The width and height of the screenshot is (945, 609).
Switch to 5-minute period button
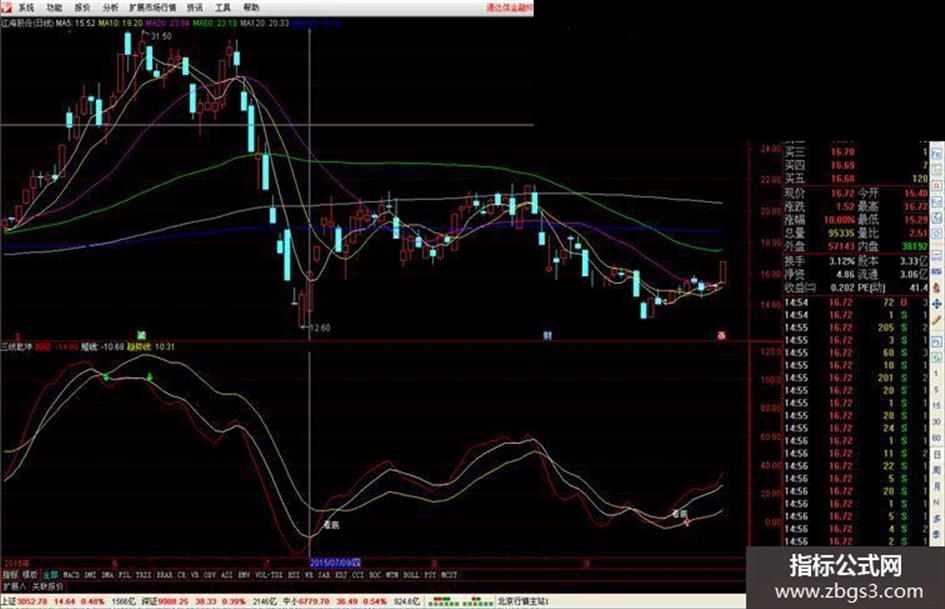(937, 390)
